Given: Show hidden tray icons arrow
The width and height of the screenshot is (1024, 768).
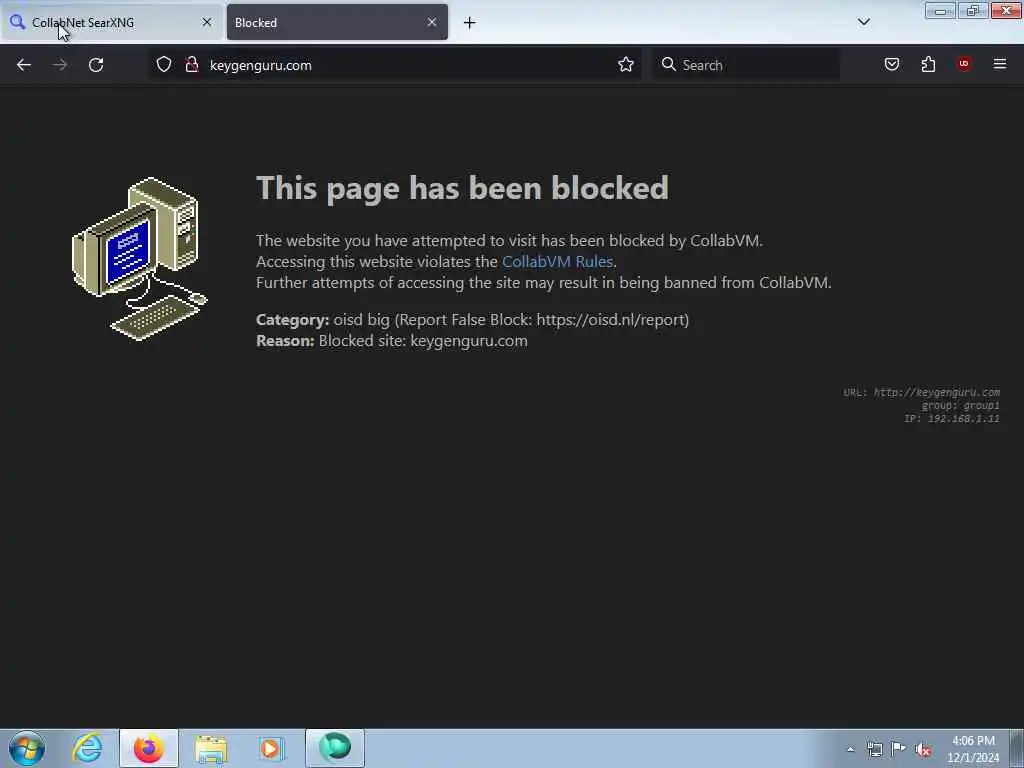Looking at the screenshot, I should (x=850, y=750).
